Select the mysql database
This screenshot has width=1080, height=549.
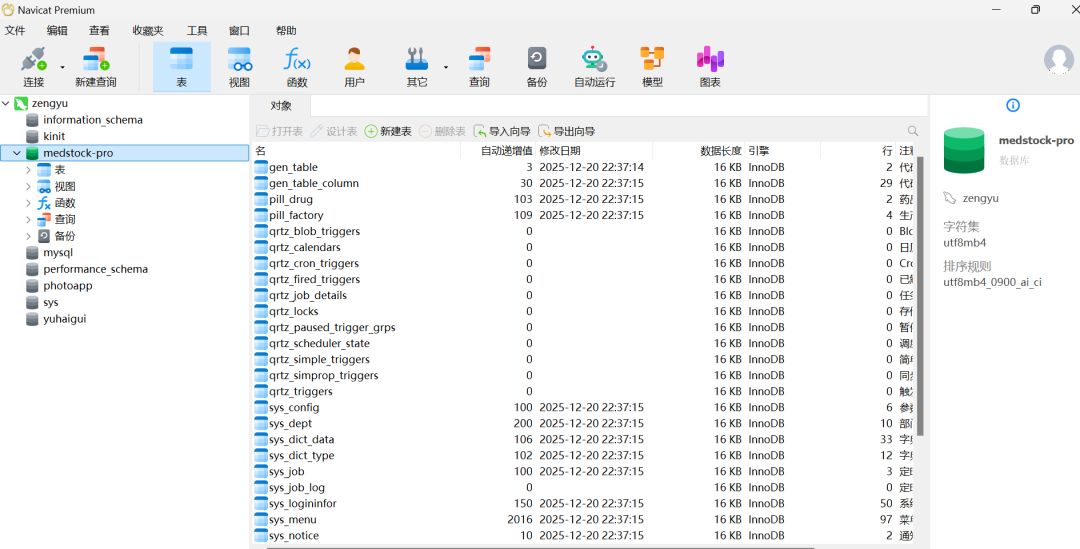pos(58,253)
